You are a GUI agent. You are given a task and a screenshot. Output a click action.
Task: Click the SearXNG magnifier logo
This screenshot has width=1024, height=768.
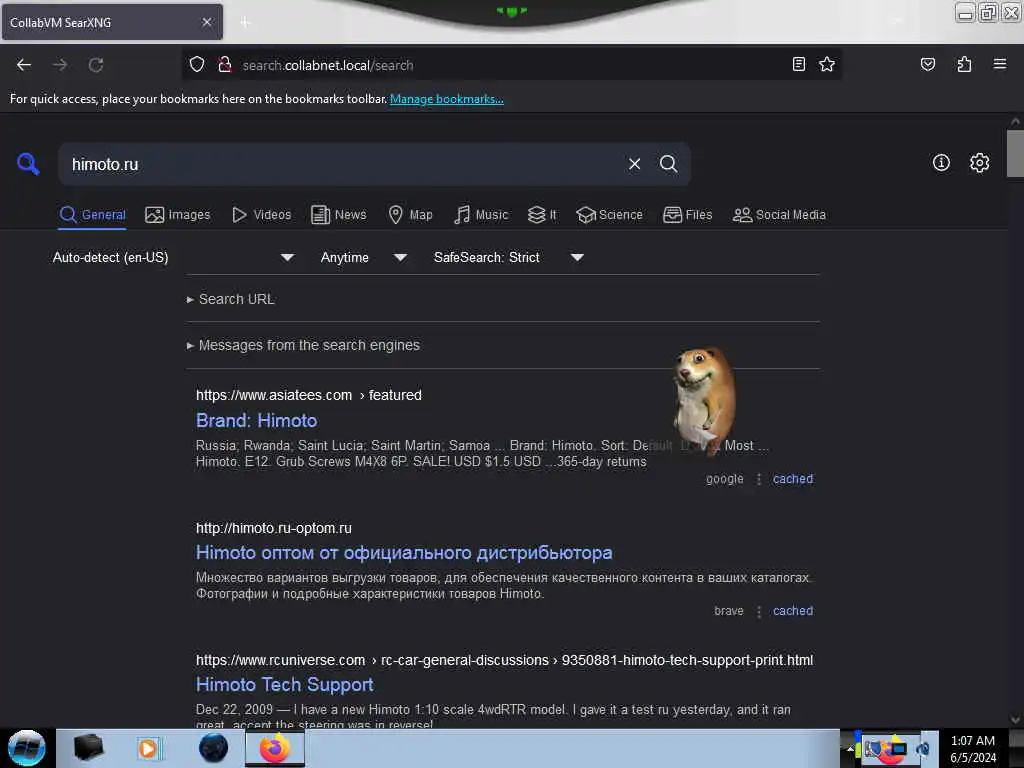(28, 164)
